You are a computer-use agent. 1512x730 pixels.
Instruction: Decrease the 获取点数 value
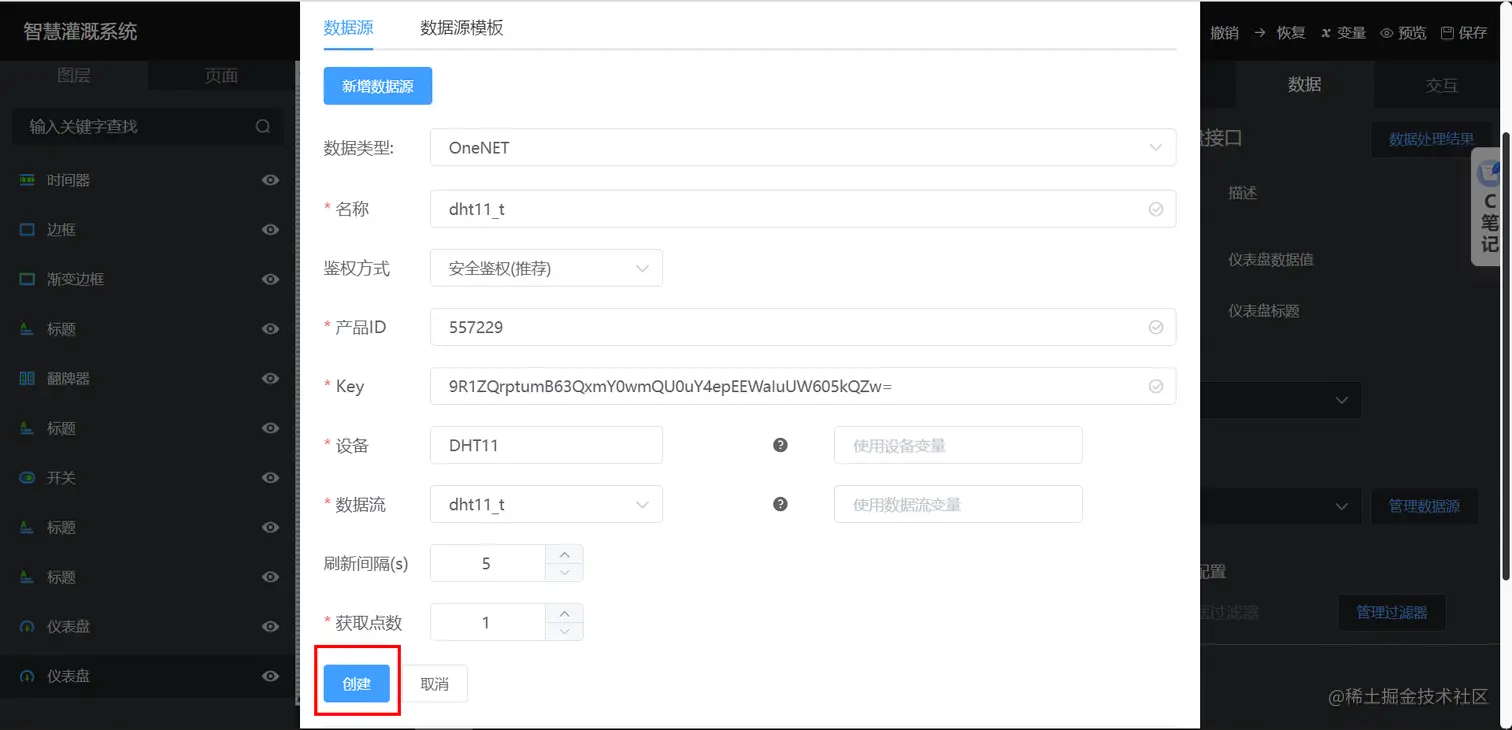(564, 631)
